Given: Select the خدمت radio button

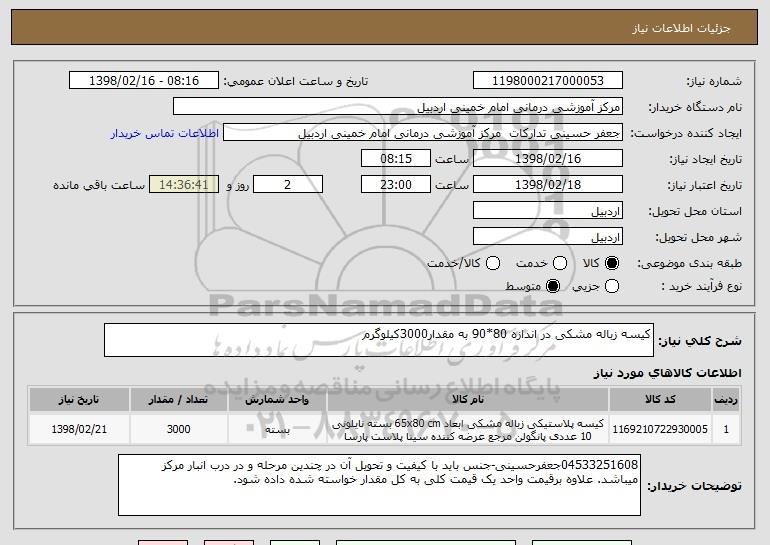Looking at the screenshot, I should (560, 264).
